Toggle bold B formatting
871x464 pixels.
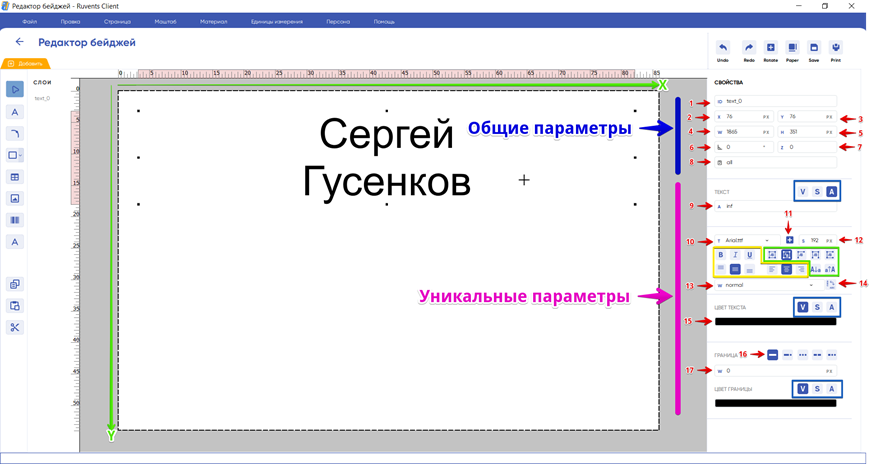(720, 255)
